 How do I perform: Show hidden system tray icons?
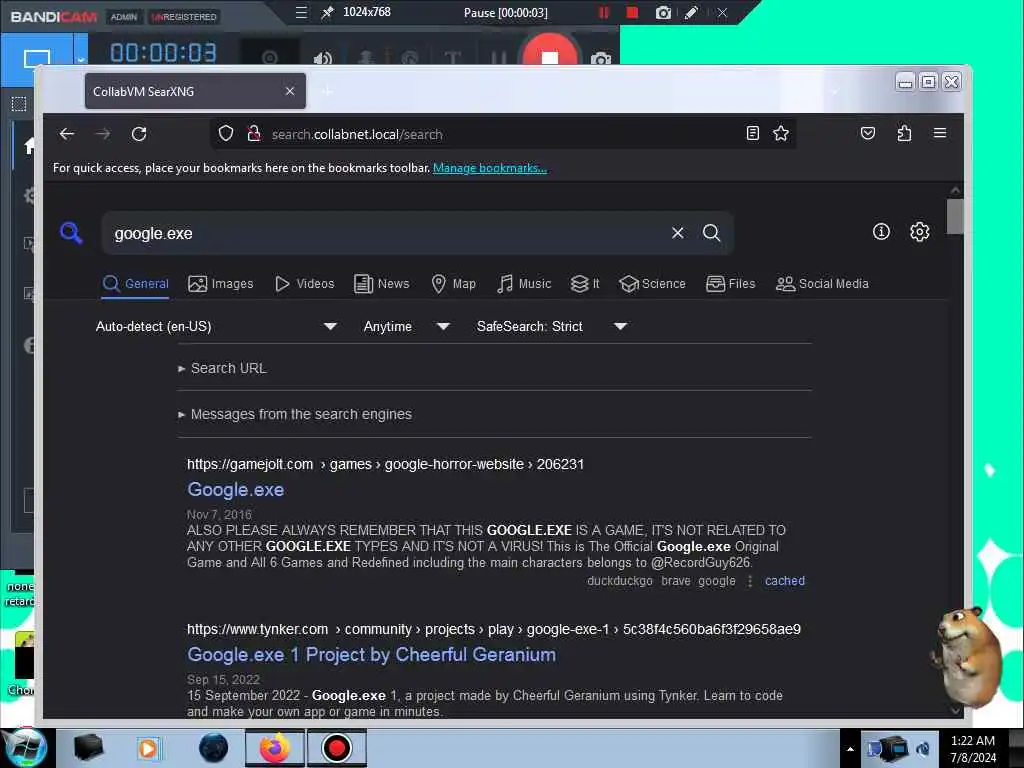click(850, 749)
